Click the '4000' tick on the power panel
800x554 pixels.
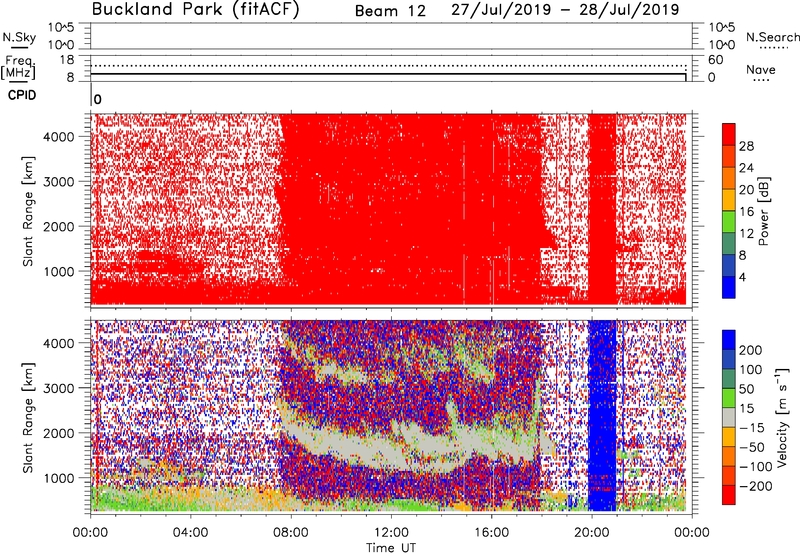coord(58,137)
